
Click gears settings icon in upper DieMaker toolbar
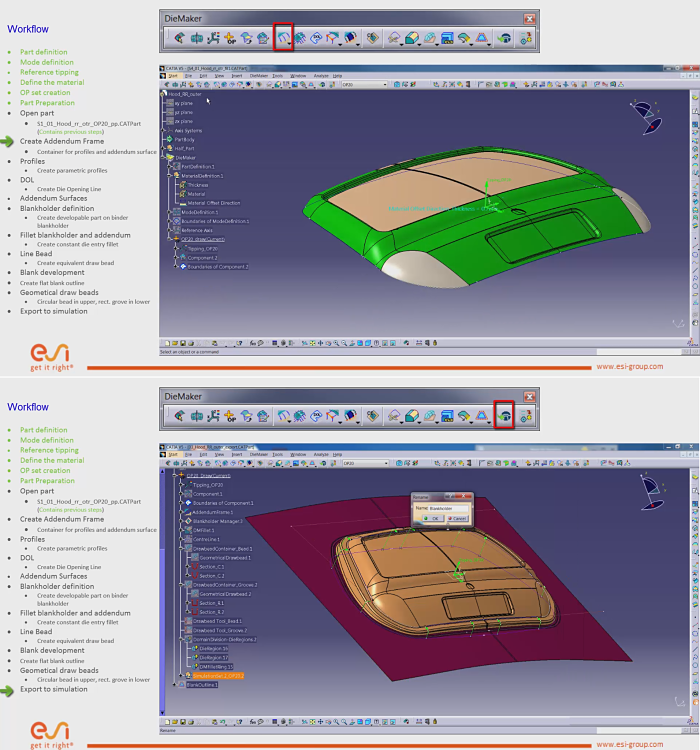526,38
